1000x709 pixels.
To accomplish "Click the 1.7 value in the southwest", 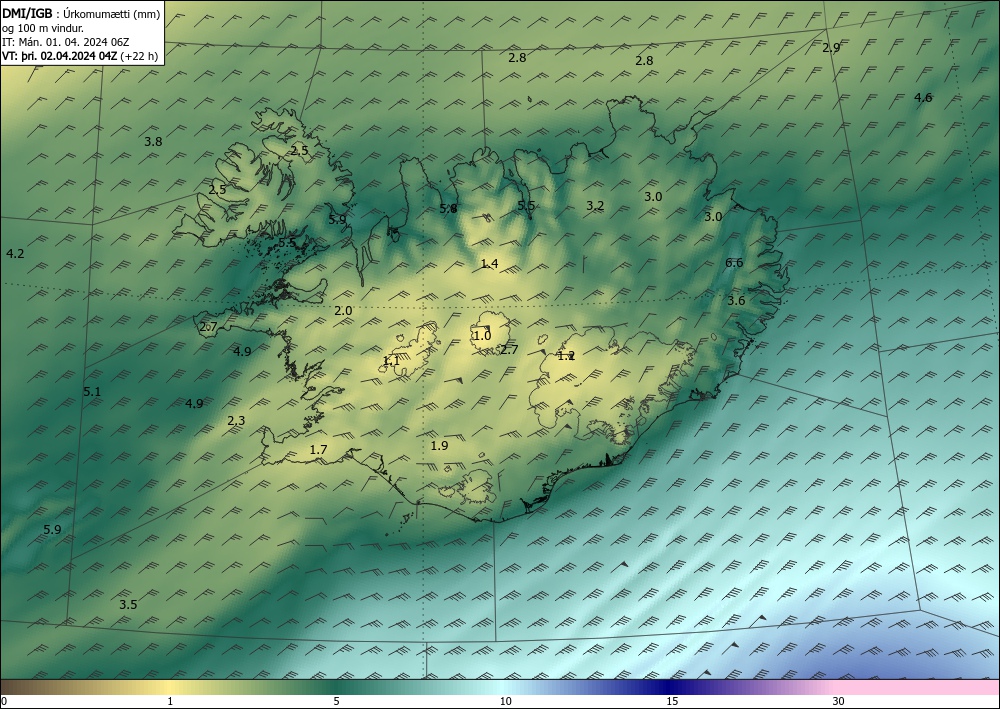I will (318, 450).
